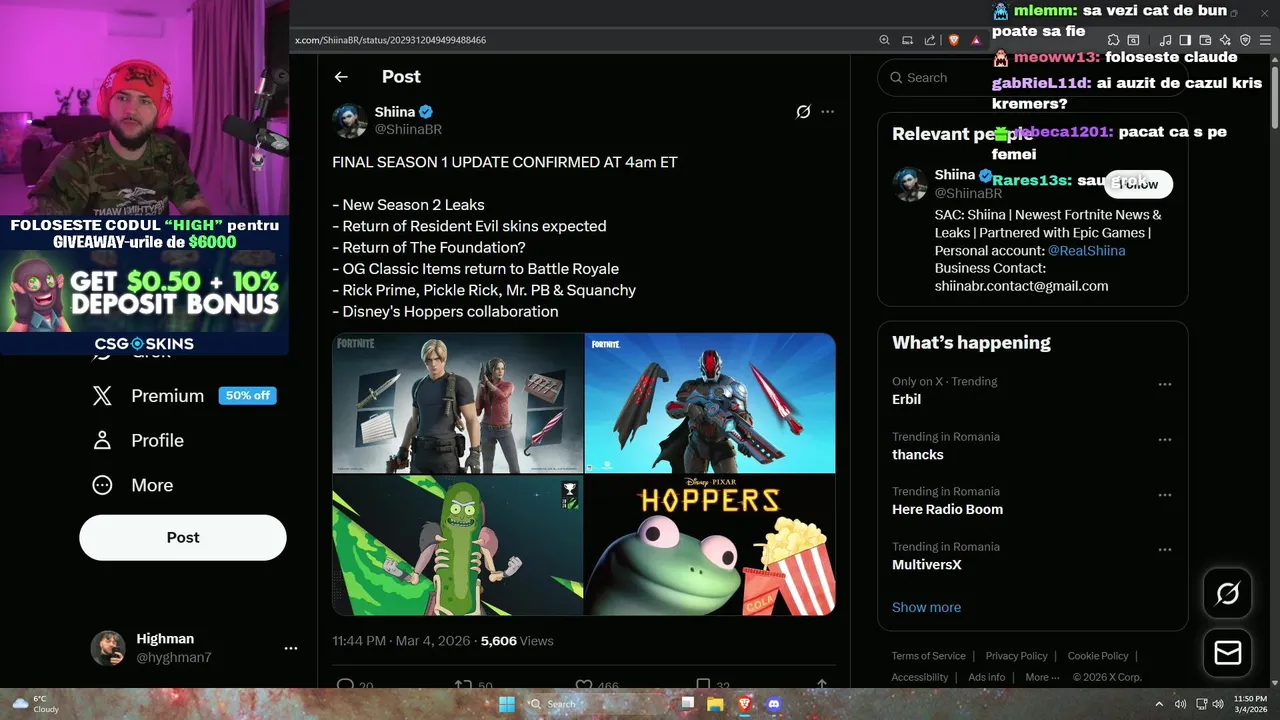Click the share page icon in address bar

[x=930, y=40]
